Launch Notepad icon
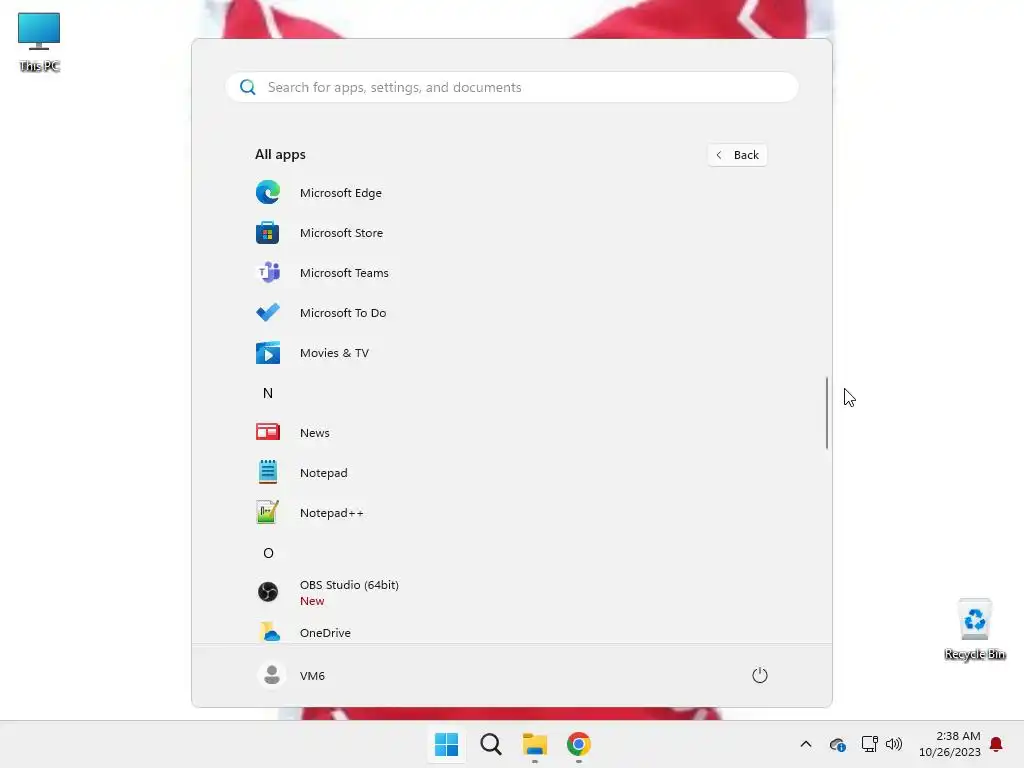Viewport: 1024px width, 768px height. (268, 472)
